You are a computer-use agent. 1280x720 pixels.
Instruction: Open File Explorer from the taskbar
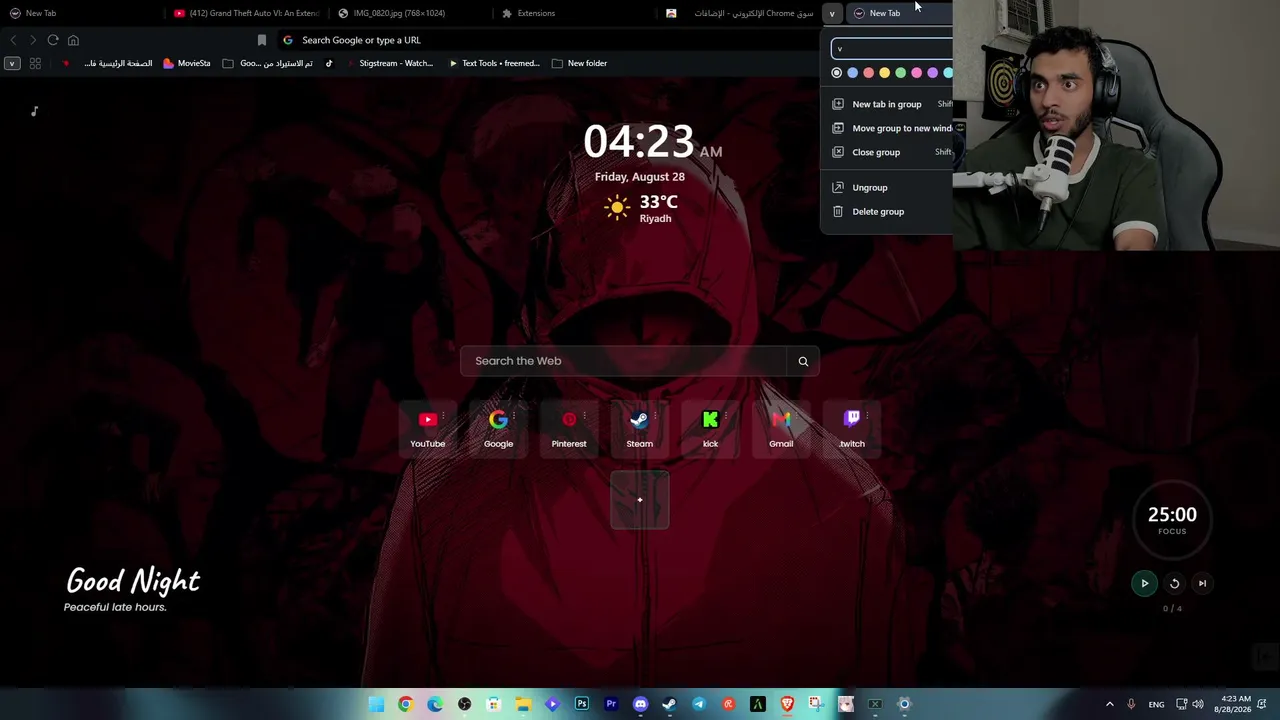523,704
